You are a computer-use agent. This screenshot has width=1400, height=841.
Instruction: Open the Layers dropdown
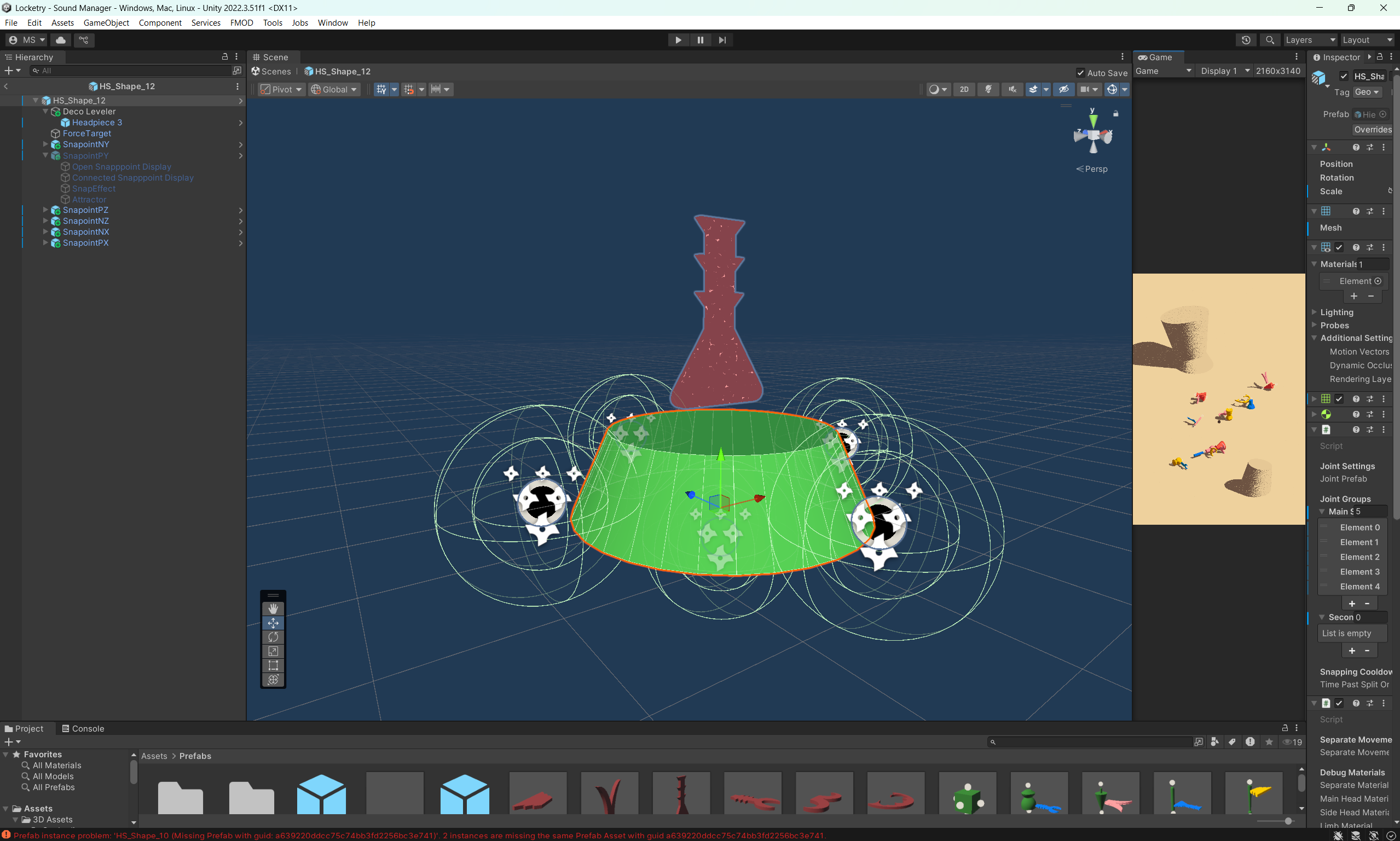point(1309,39)
